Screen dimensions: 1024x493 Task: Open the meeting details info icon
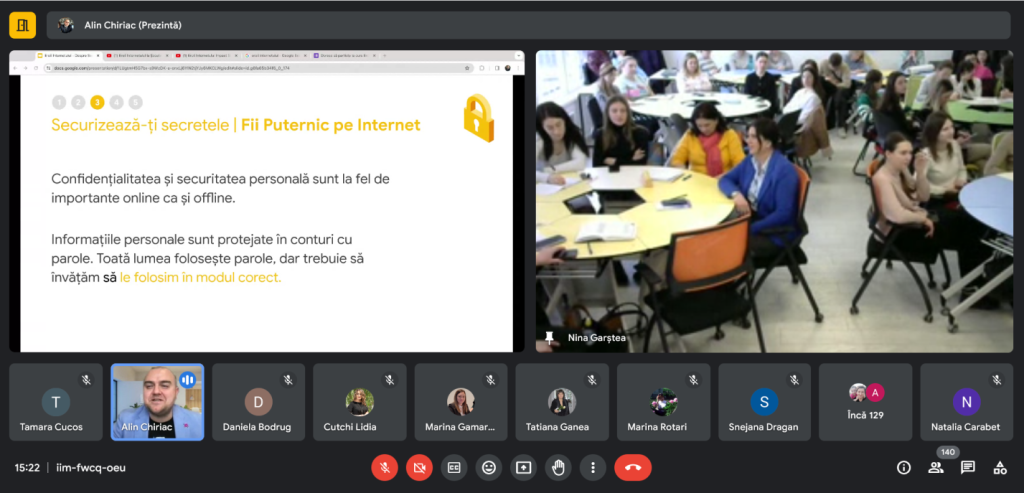coord(904,467)
